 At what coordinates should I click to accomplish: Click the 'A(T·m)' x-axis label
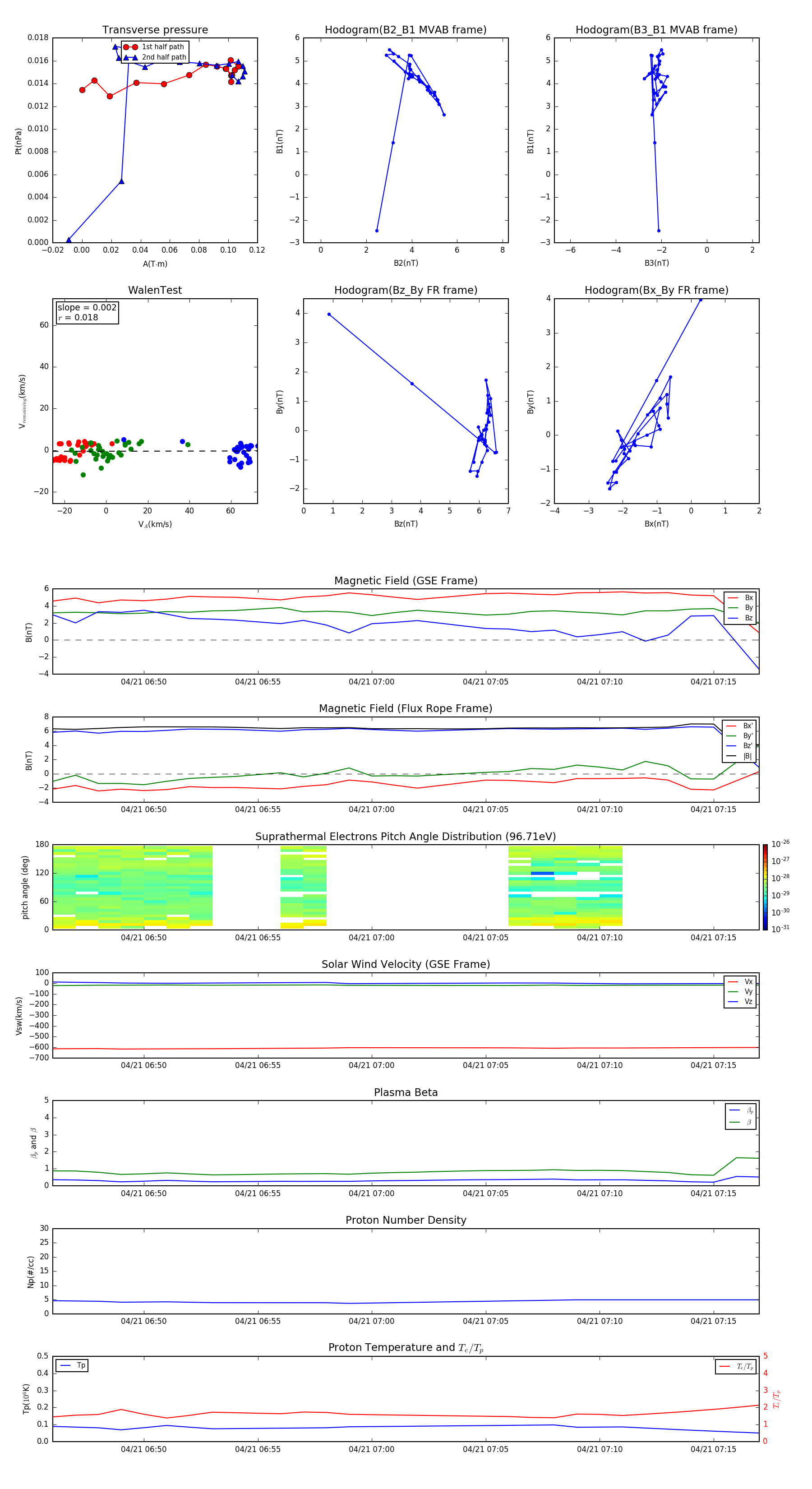click(155, 264)
